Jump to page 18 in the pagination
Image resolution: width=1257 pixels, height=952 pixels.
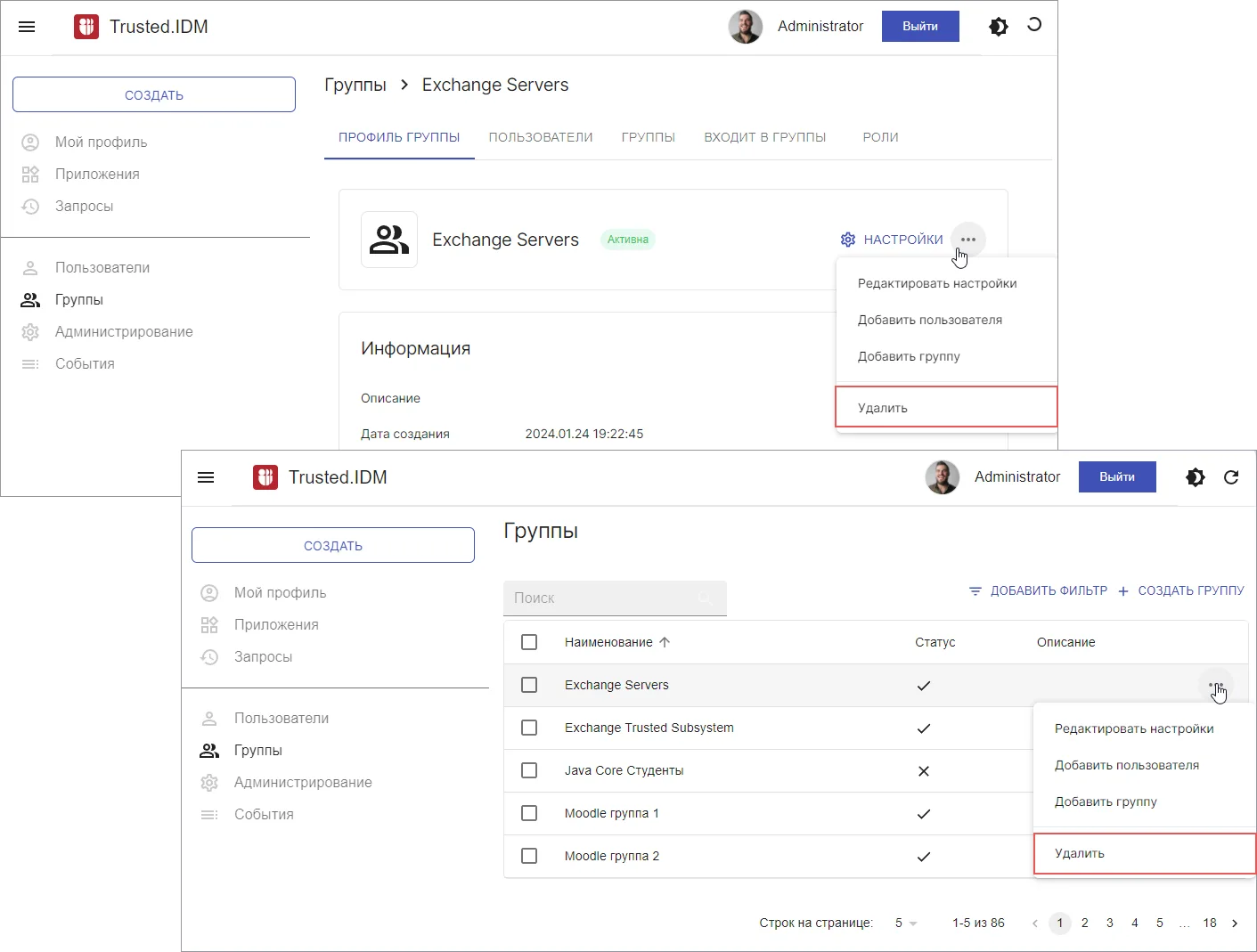(1209, 924)
